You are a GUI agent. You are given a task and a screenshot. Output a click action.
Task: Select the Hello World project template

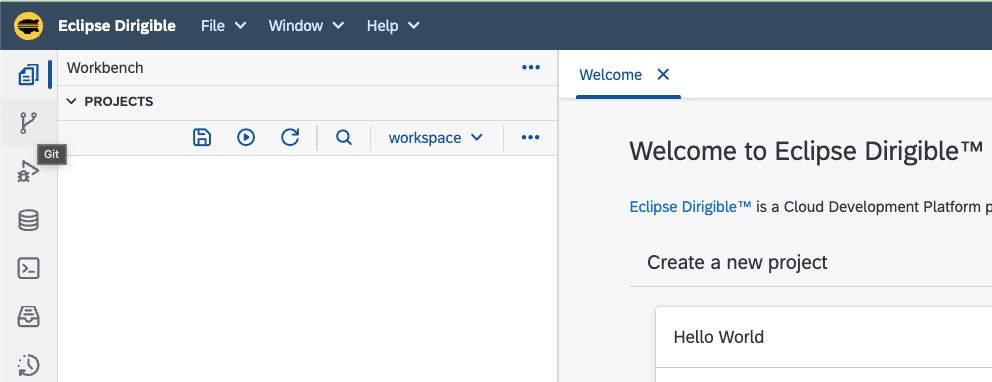824,337
